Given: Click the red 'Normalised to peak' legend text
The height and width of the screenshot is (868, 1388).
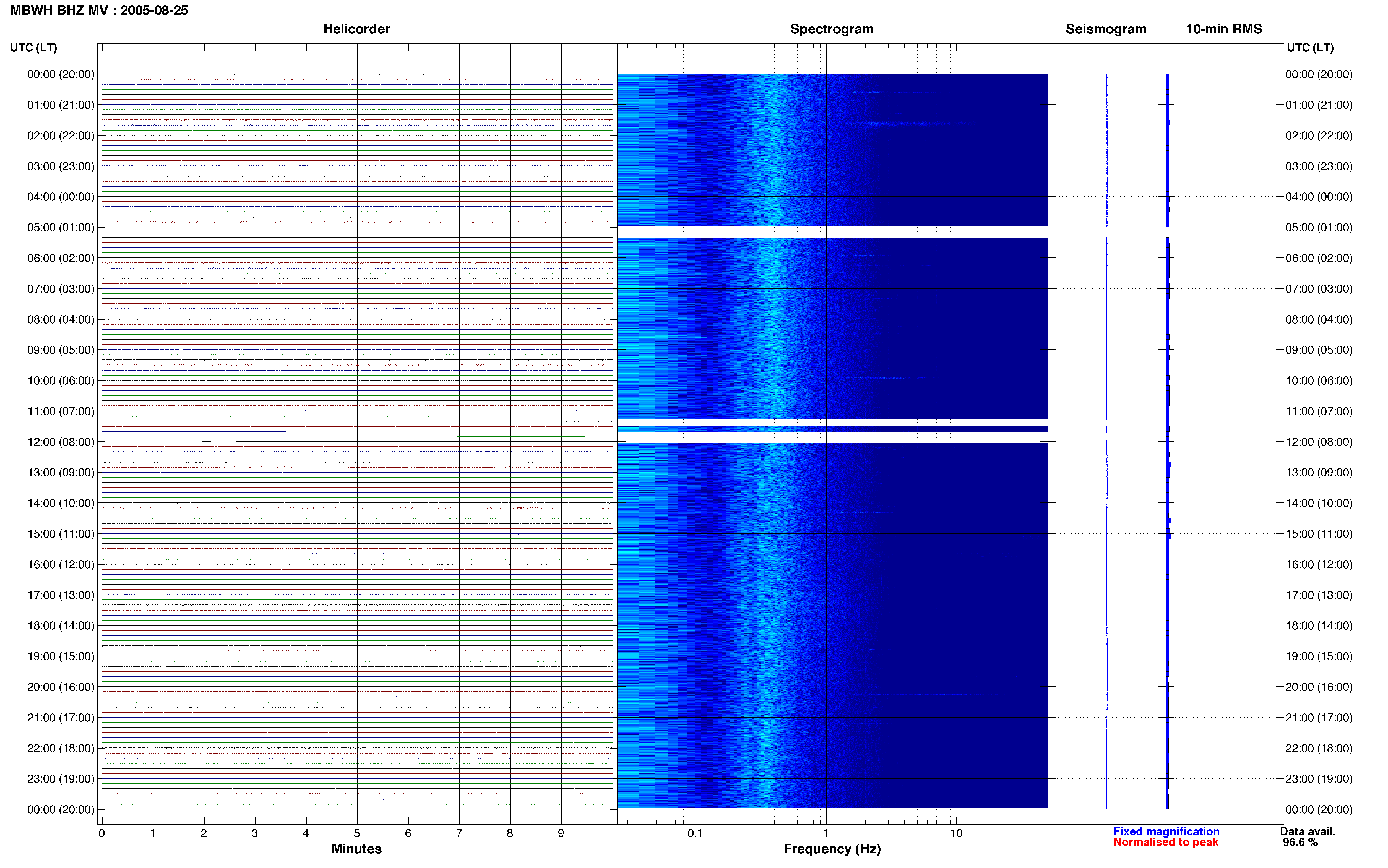Looking at the screenshot, I should 1165,842.
